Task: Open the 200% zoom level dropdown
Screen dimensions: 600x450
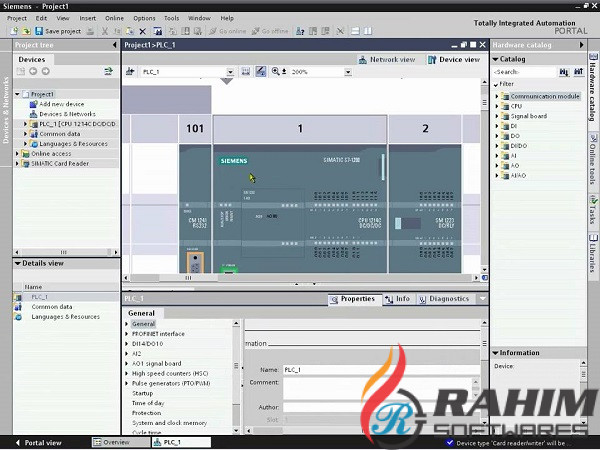Action: point(348,72)
